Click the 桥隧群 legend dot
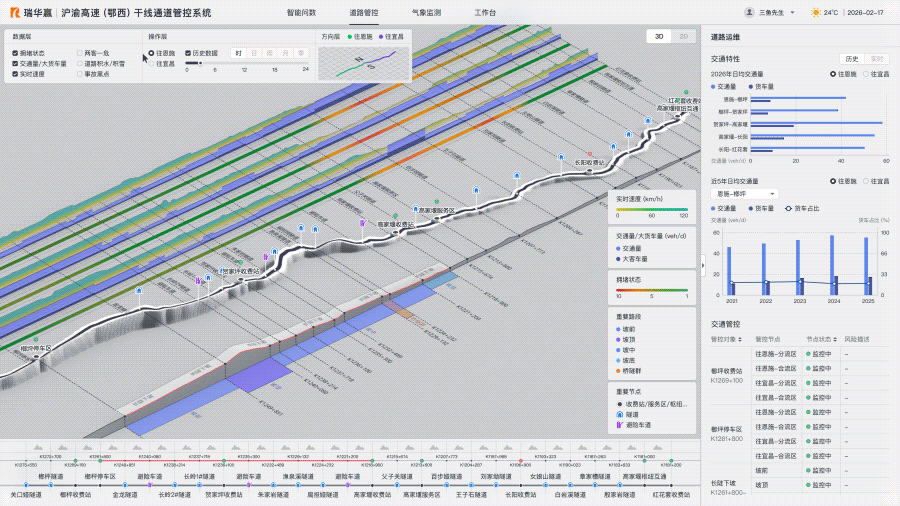This screenshot has width=900, height=506. tap(618, 371)
